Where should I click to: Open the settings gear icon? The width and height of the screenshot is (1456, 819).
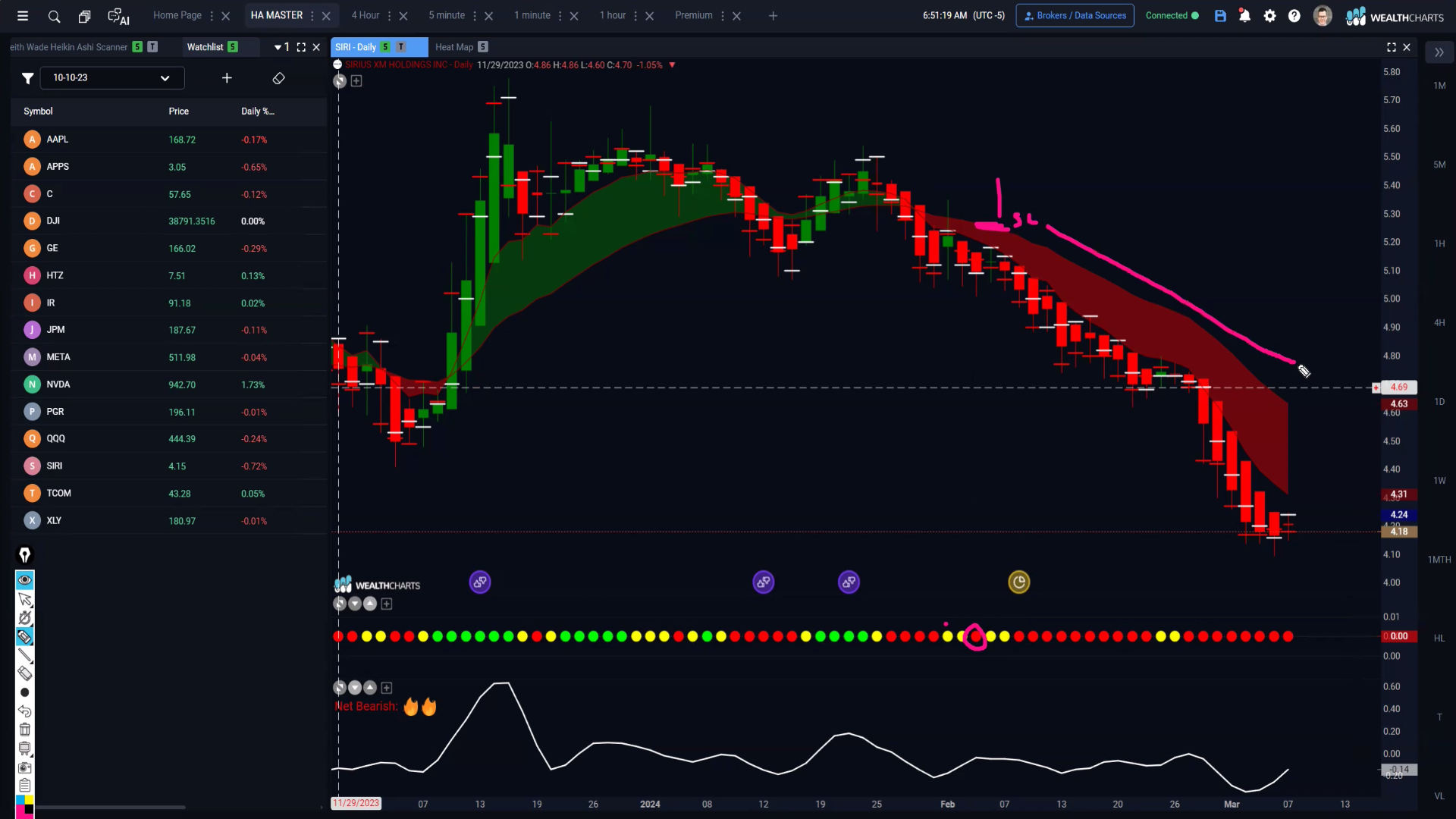point(1270,16)
